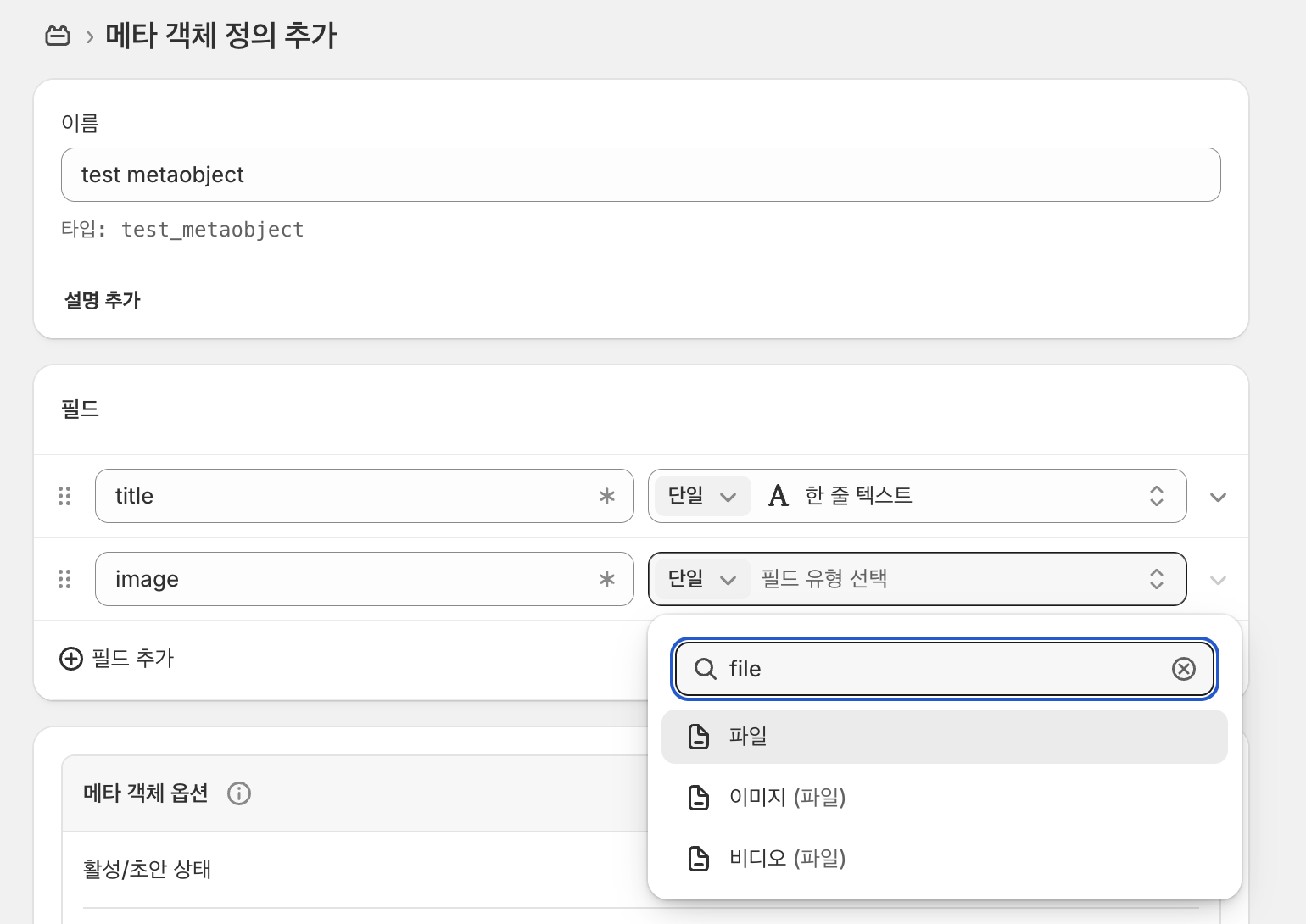Click the magnifier icon in search box
The width and height of the screenshot is (1306, 924).
705,669
